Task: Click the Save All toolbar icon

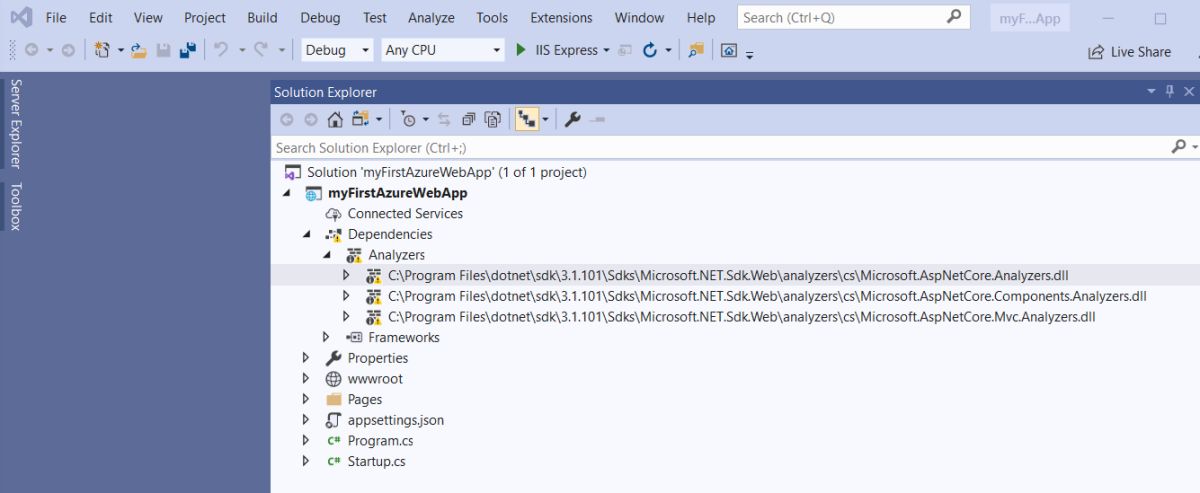Action: (x=187, y=50)
